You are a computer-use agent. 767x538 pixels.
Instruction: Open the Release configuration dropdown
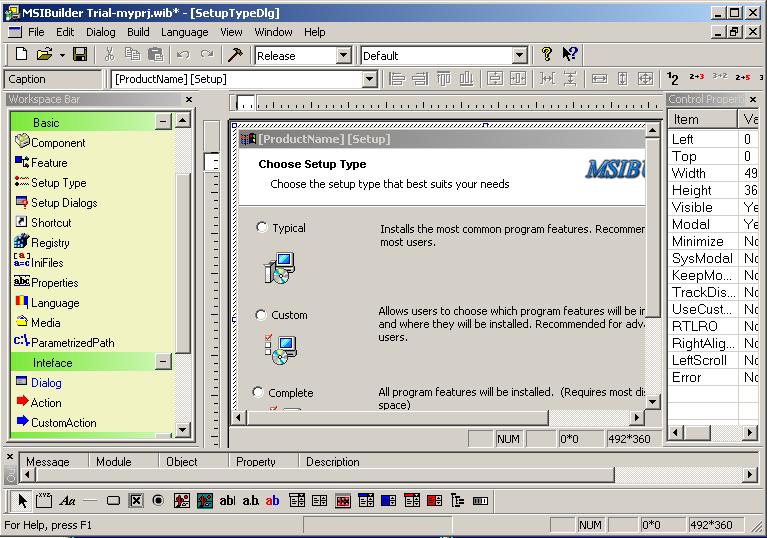(x=343, y=55)
